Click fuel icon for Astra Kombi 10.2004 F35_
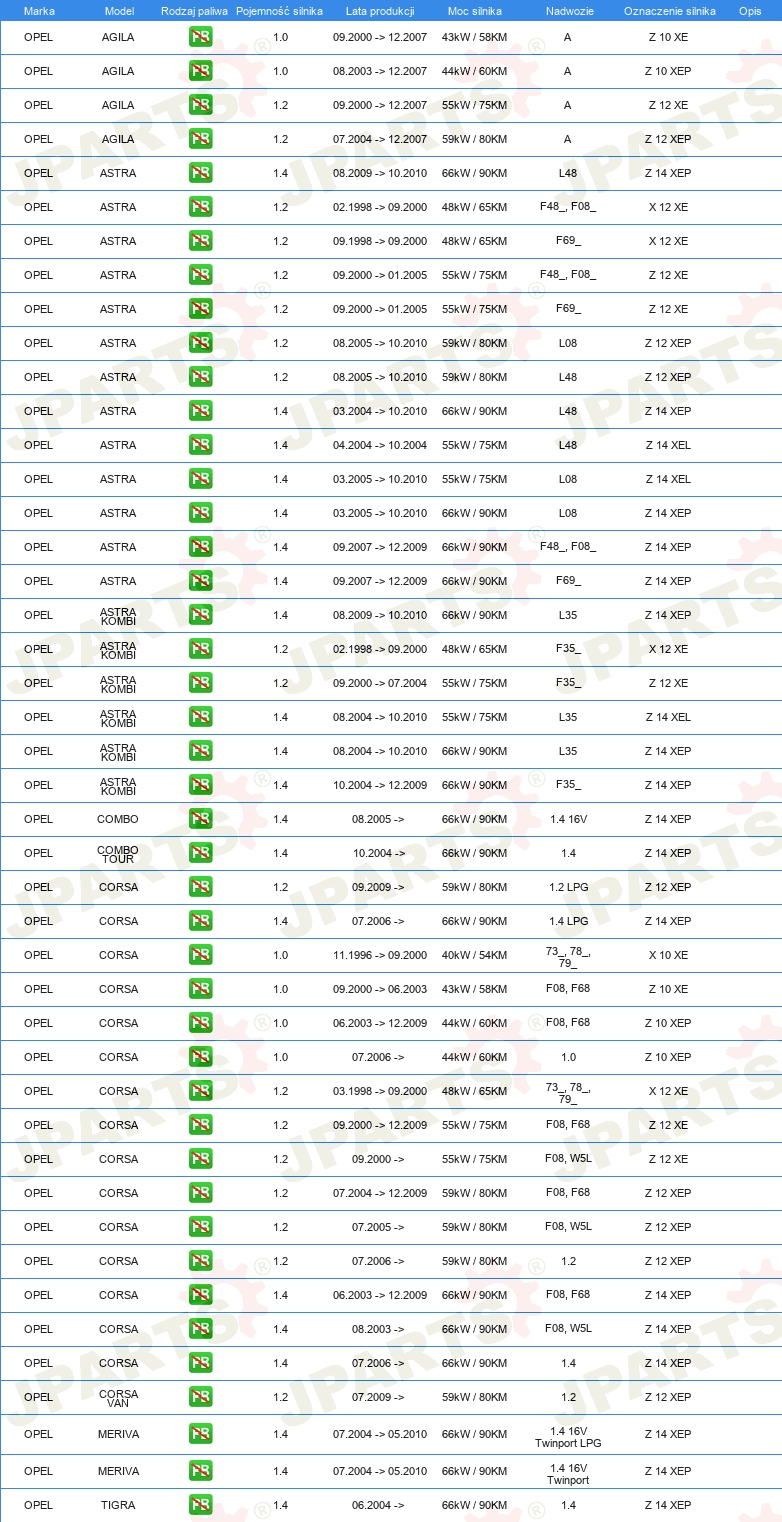This screenshot has width=782, height=1522. [201, 785]
